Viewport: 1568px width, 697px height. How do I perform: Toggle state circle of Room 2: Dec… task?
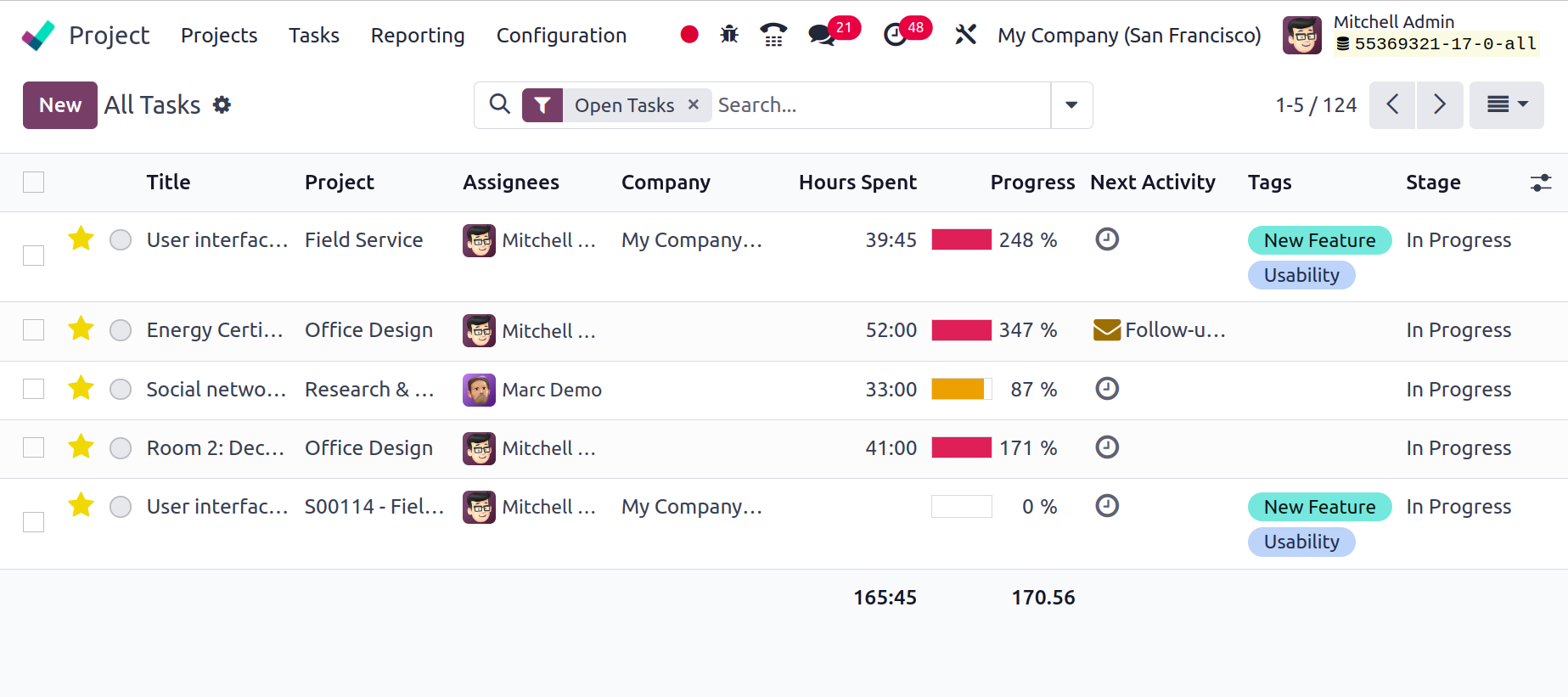pyautogui.click(x=121, y=447)
